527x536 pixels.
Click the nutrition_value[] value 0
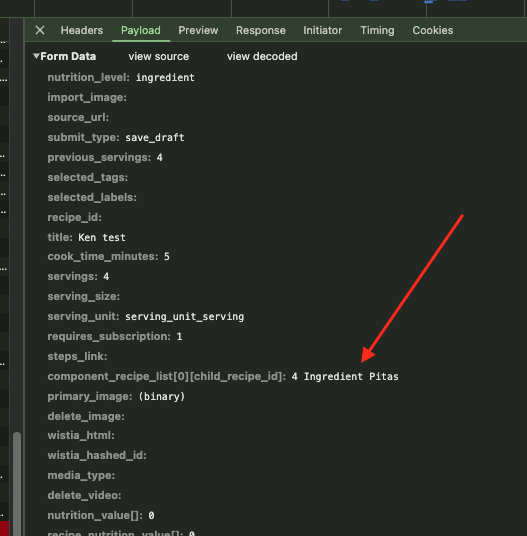coord(151,515)
